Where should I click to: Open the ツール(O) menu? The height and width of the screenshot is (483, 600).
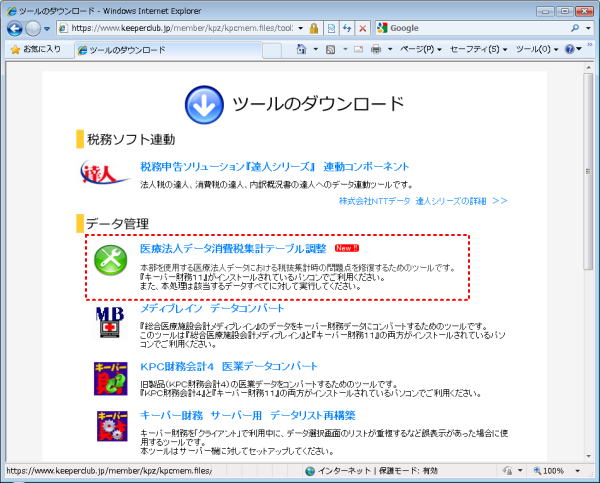pos(537,49)
